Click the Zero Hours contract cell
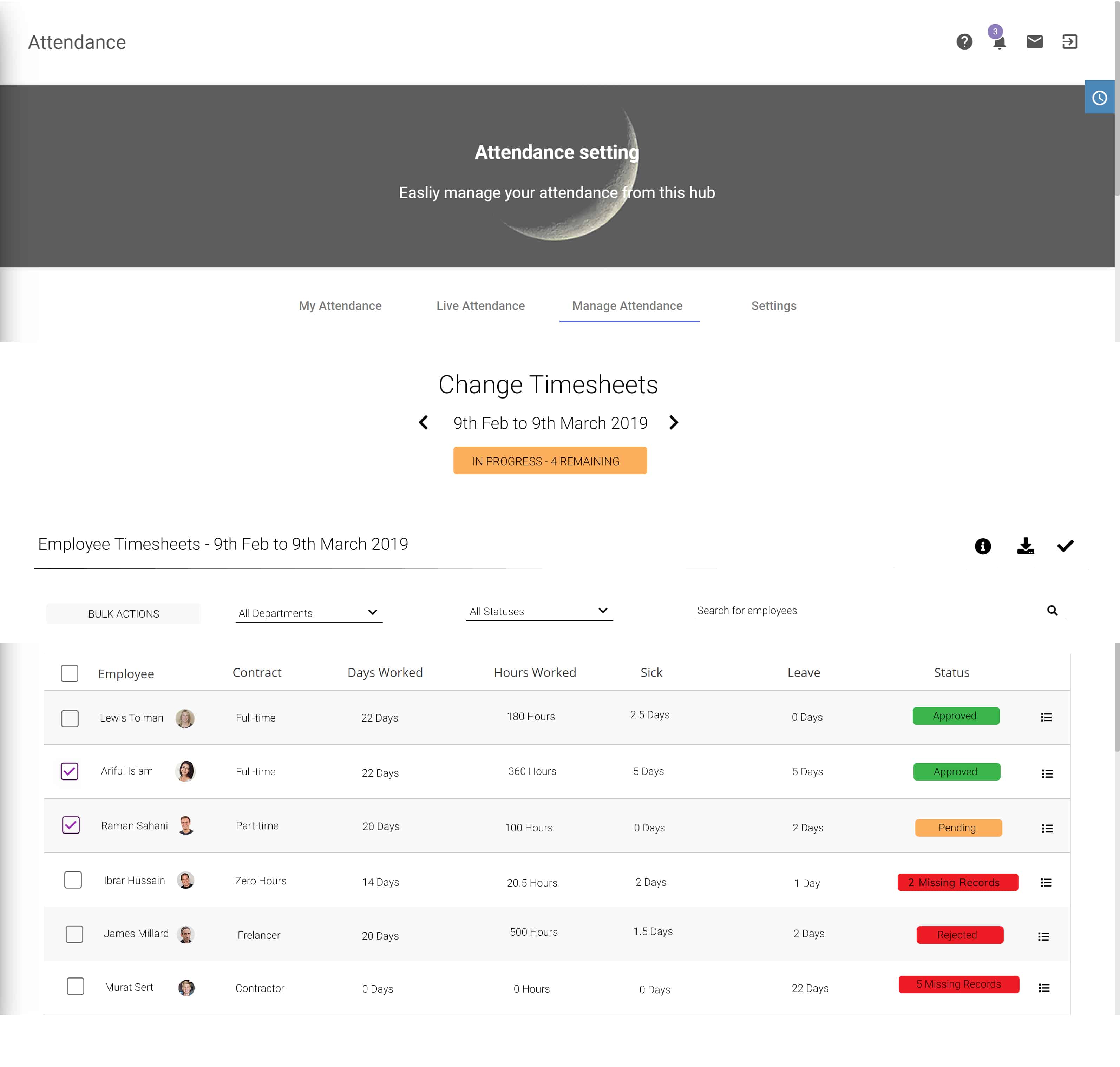Viewport: 1120px width, 1067px height. [261, 881]
